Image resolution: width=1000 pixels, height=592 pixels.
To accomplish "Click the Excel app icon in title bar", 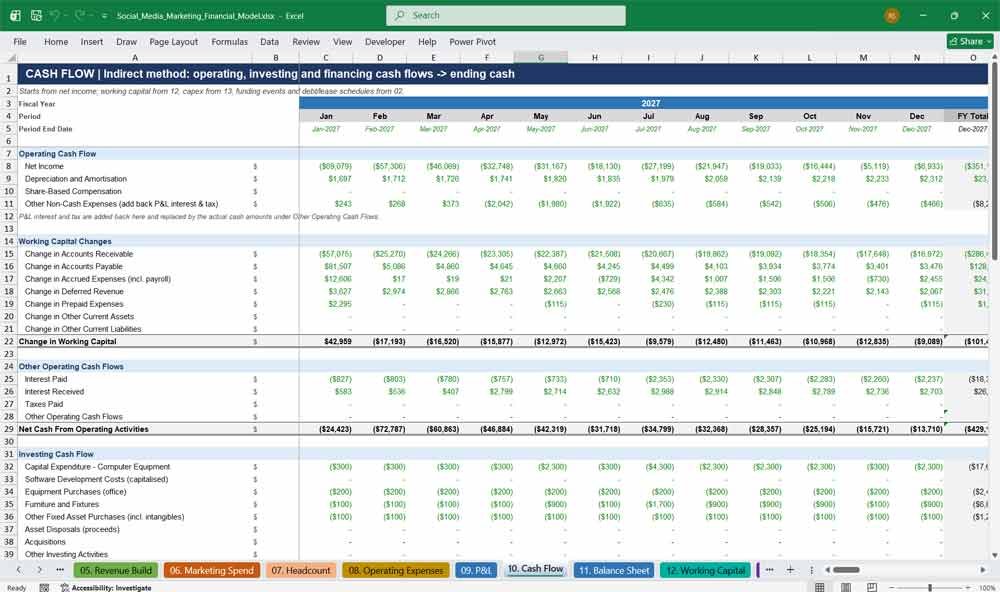I will point(15,15).
